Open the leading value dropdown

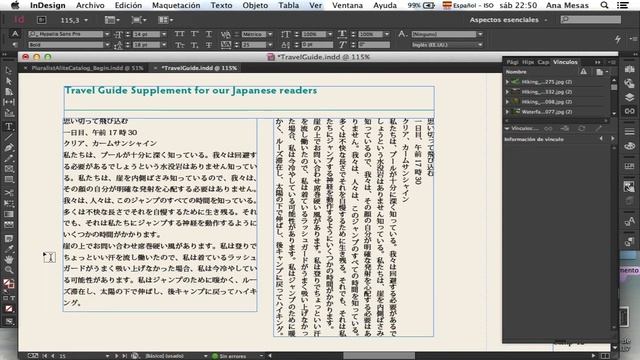[x=164, y=45]
